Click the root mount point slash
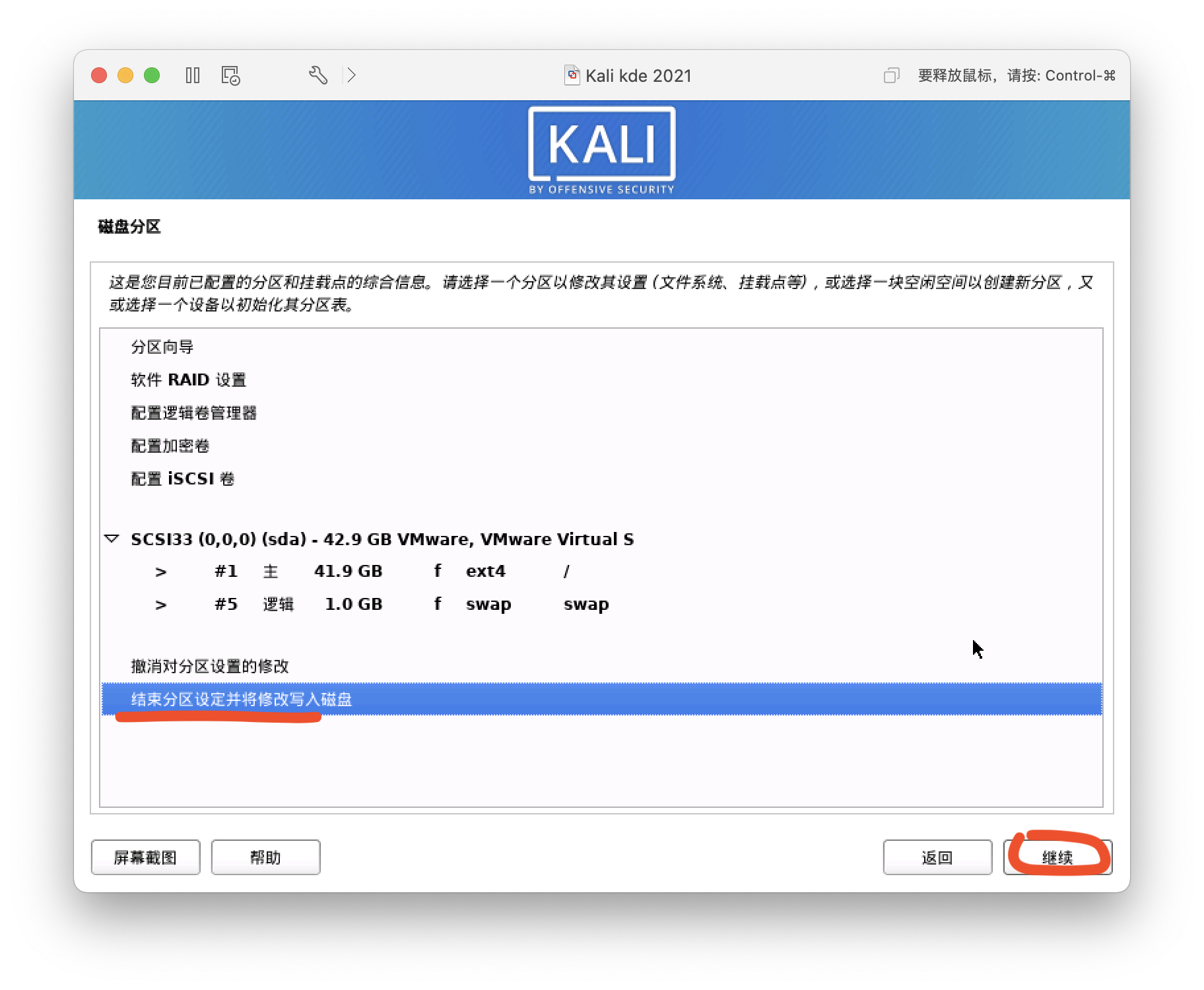This screenshot has height=990, width=1204. 566,572
